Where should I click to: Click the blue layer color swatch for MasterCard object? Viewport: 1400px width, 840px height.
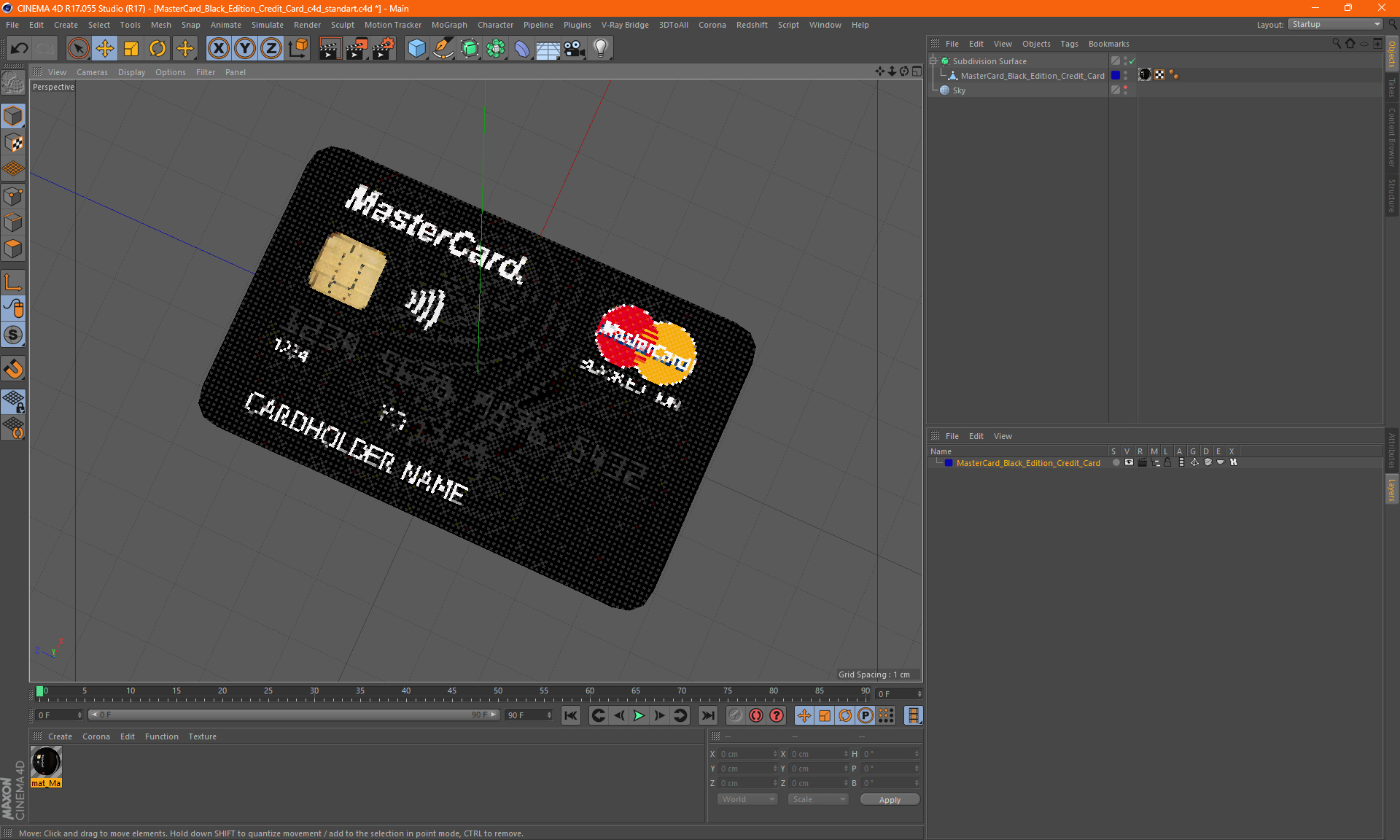(1116, 76)
